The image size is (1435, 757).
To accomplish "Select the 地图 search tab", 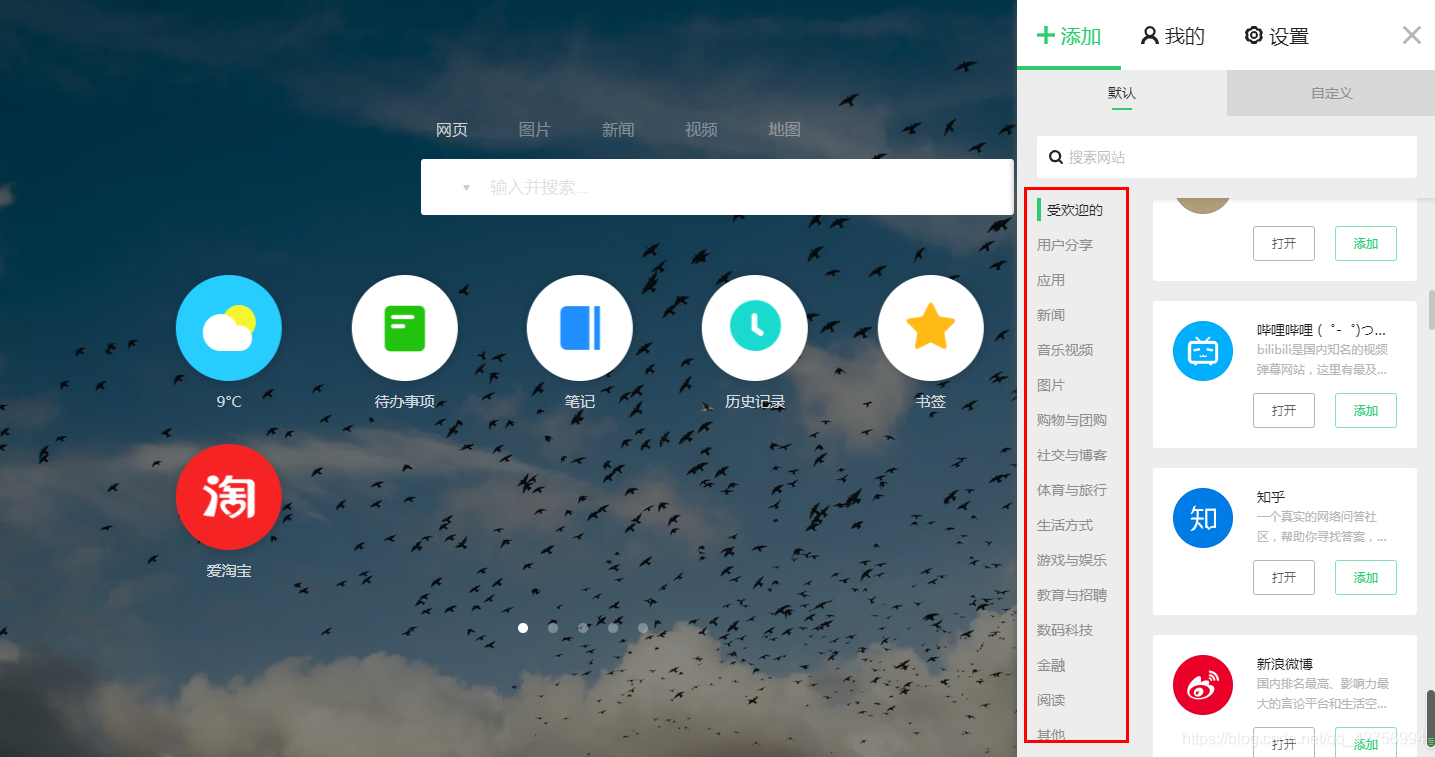I will point(784,130).
